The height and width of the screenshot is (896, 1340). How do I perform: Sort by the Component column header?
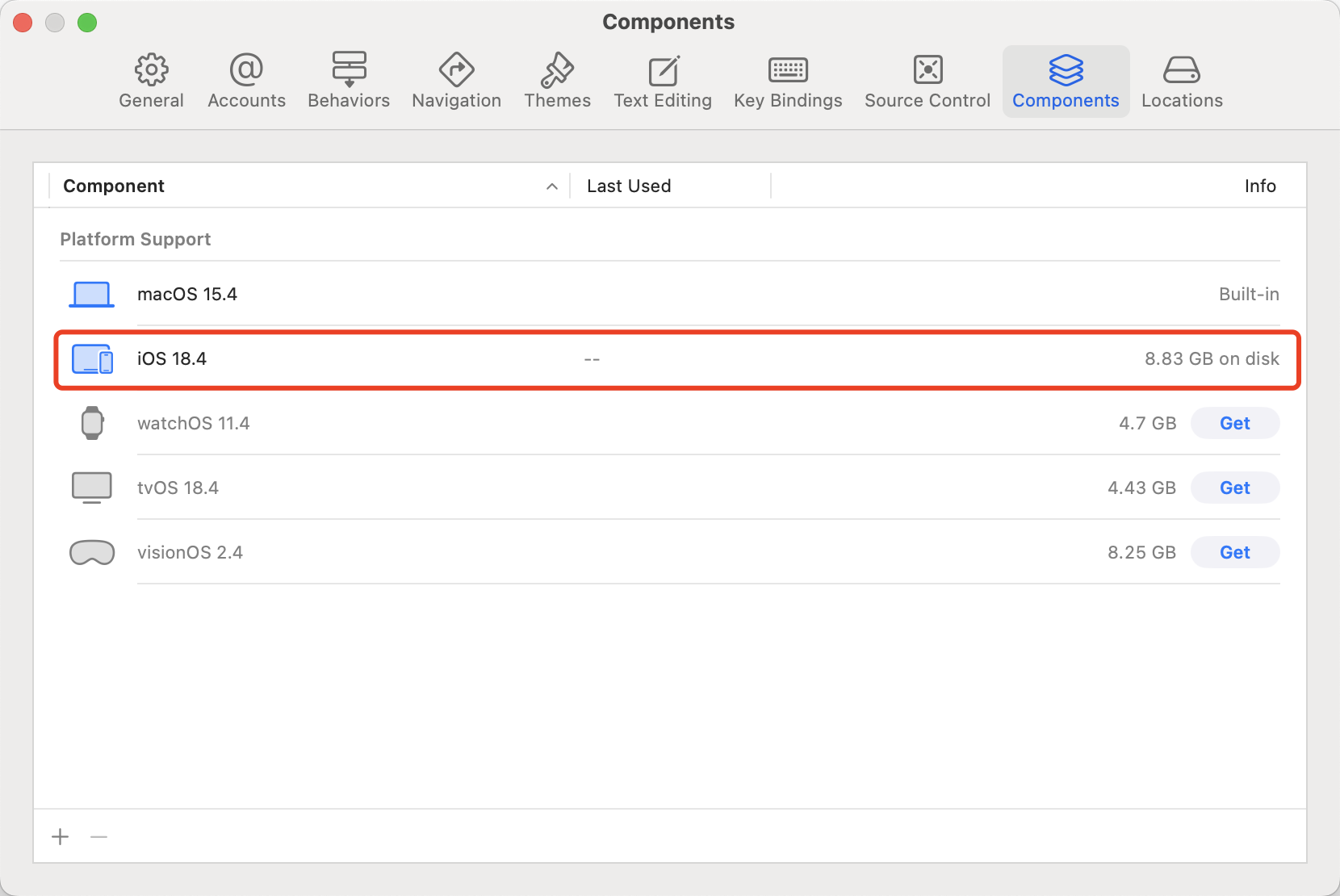[114, 186]
